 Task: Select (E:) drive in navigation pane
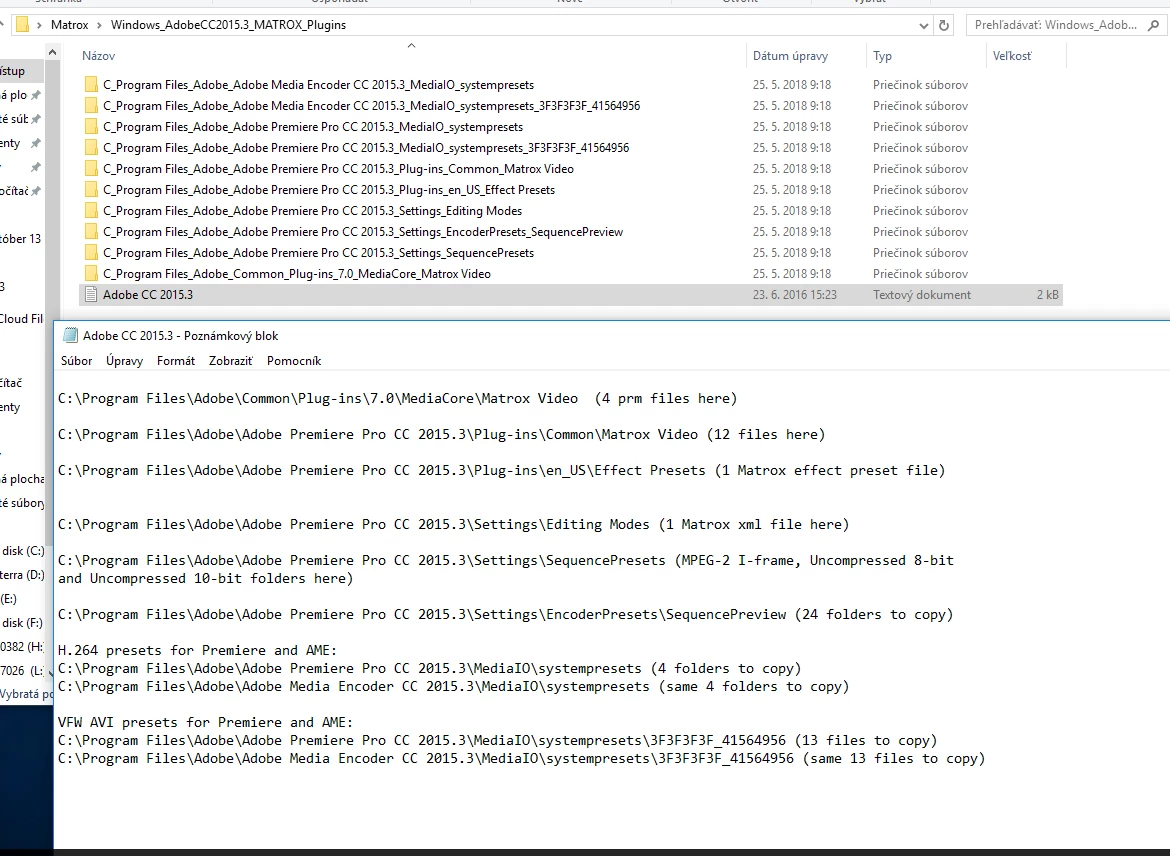coord(9,599)
